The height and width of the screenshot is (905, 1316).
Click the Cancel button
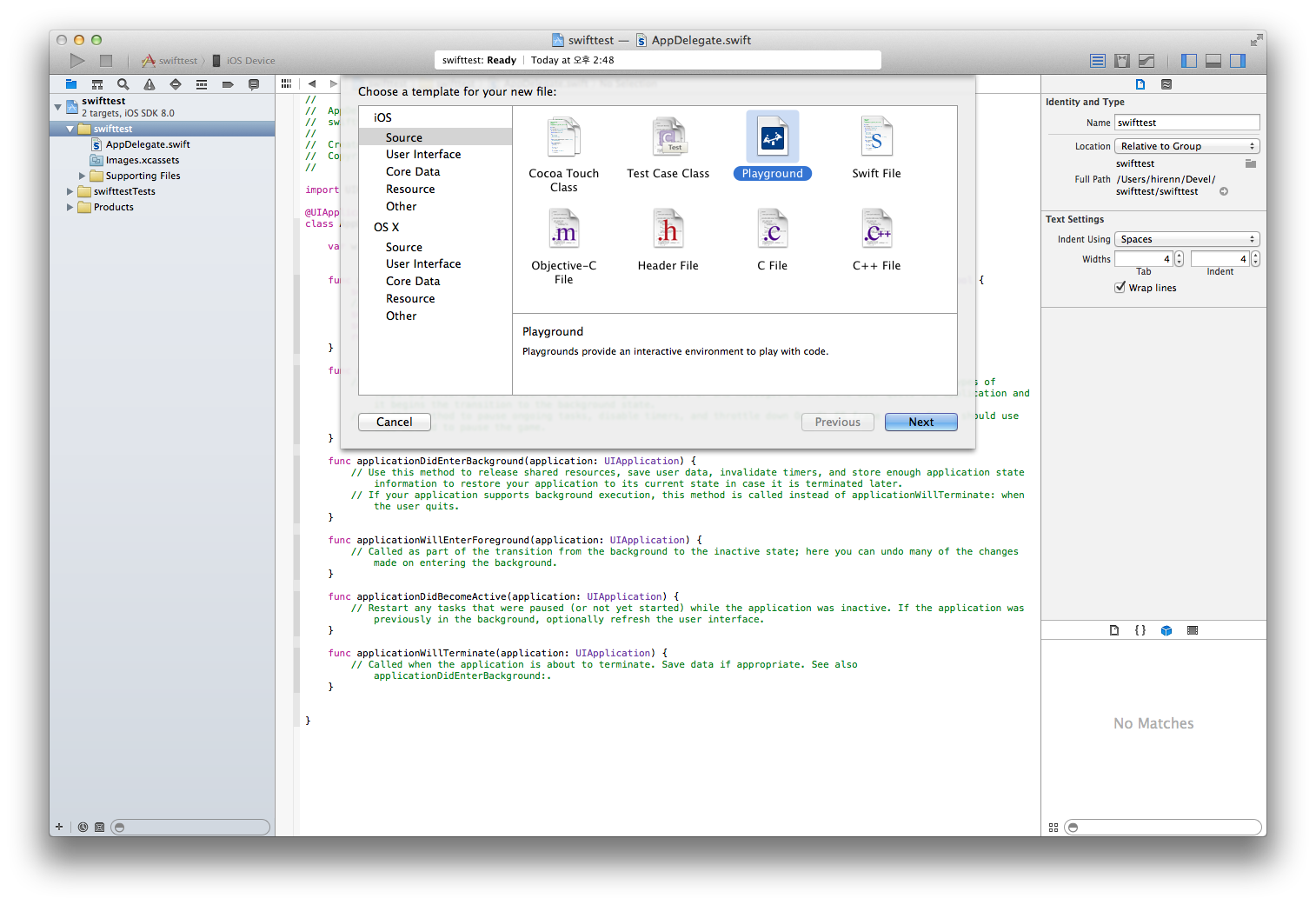click(395, 422)
